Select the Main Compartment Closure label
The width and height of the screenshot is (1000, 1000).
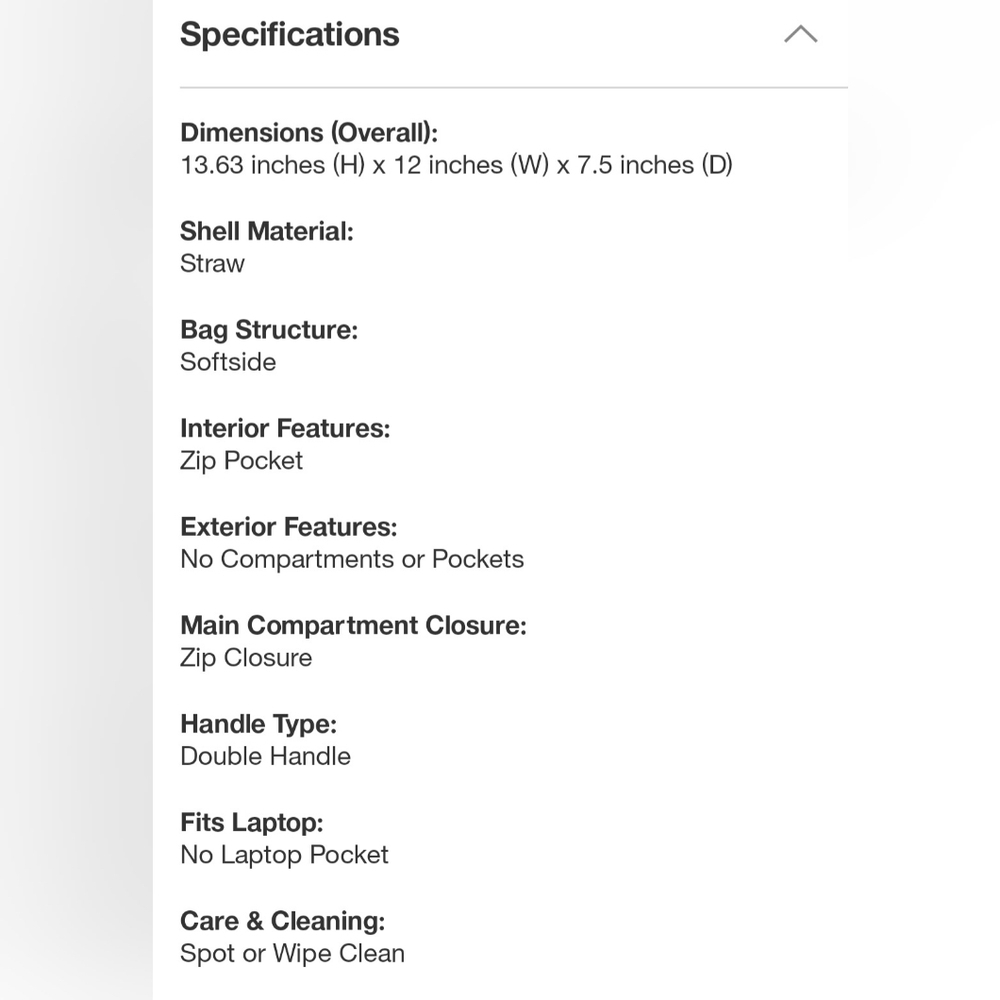354,626
